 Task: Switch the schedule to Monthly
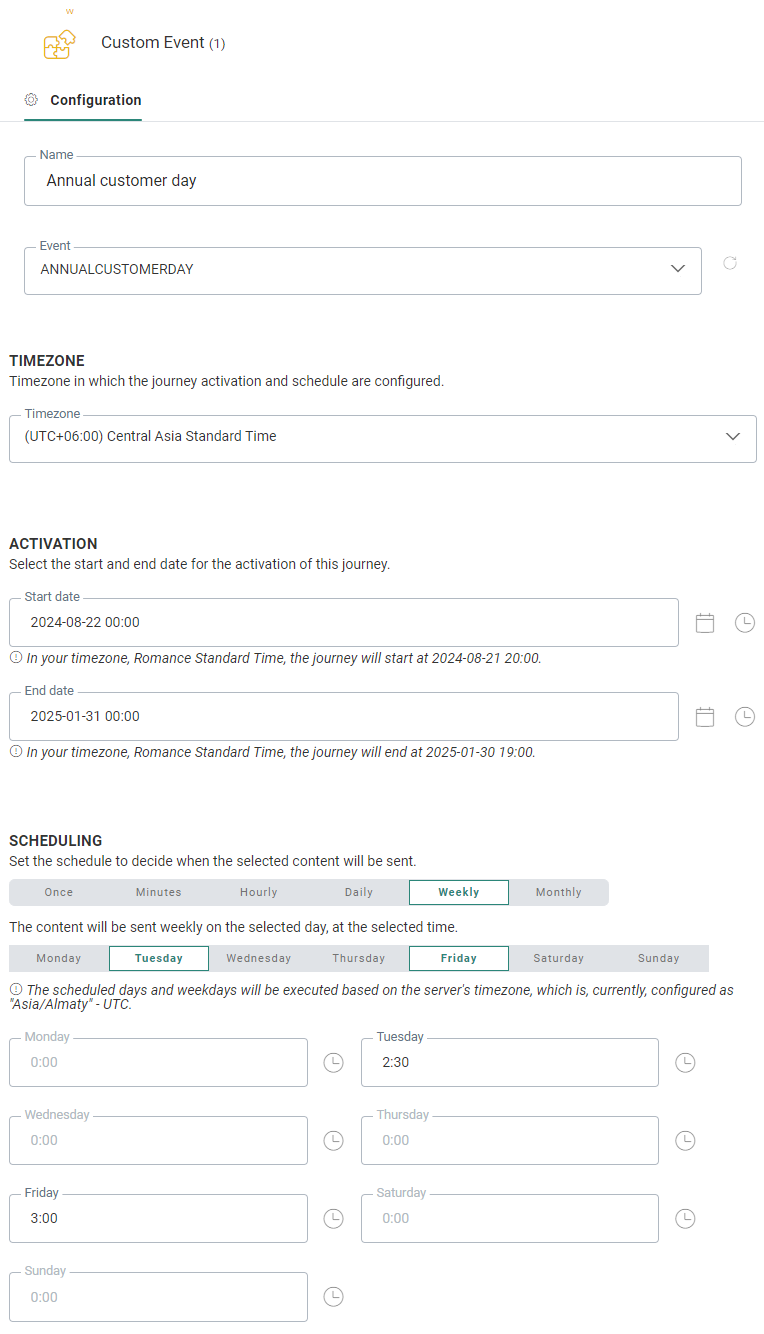(x=558, y=892)
